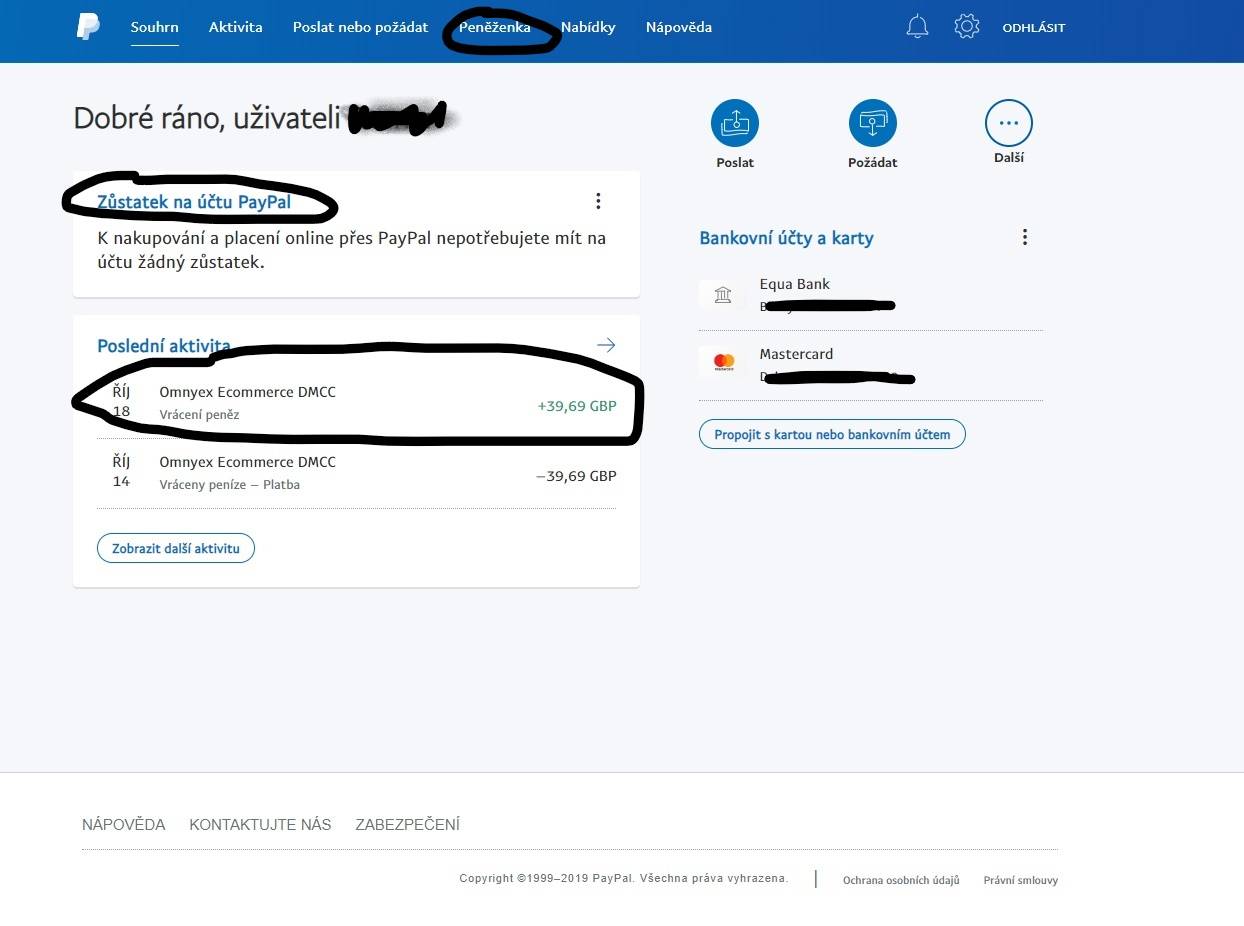Open Právní smlouvy footer link
1244x926 pixels.
(1021, 880)
